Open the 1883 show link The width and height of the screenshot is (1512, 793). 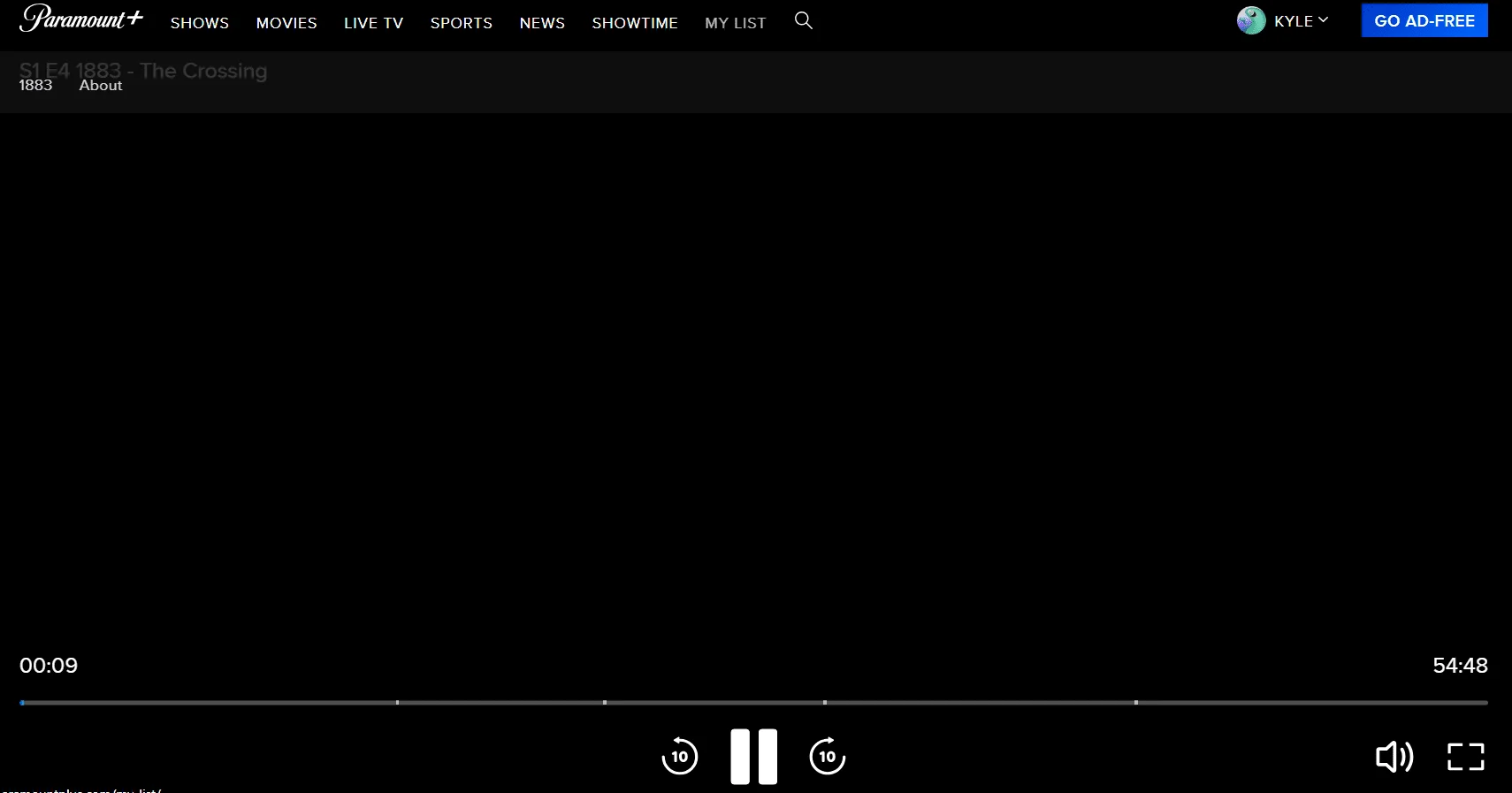coord(35,85)
